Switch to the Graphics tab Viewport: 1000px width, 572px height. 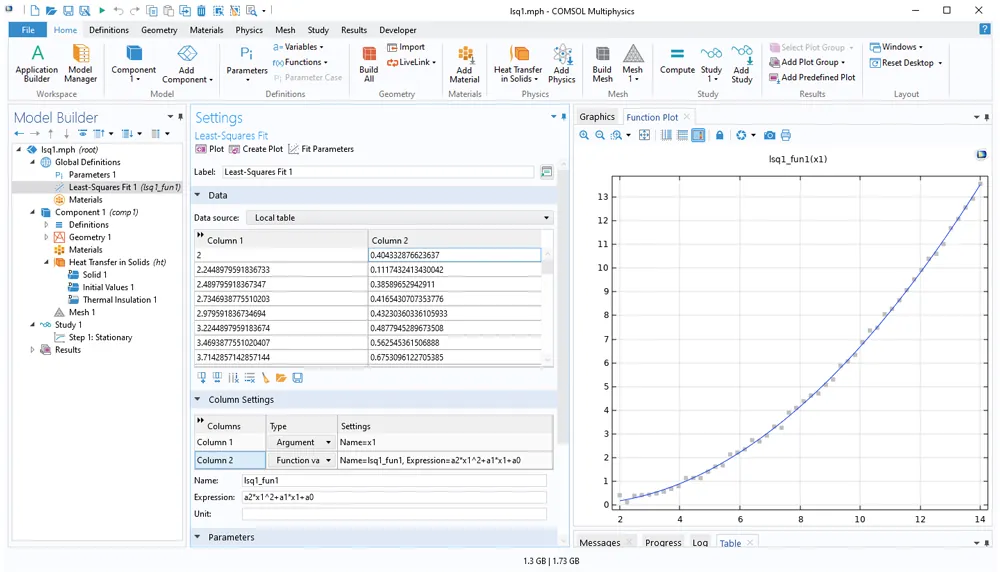tap(597, 117)
